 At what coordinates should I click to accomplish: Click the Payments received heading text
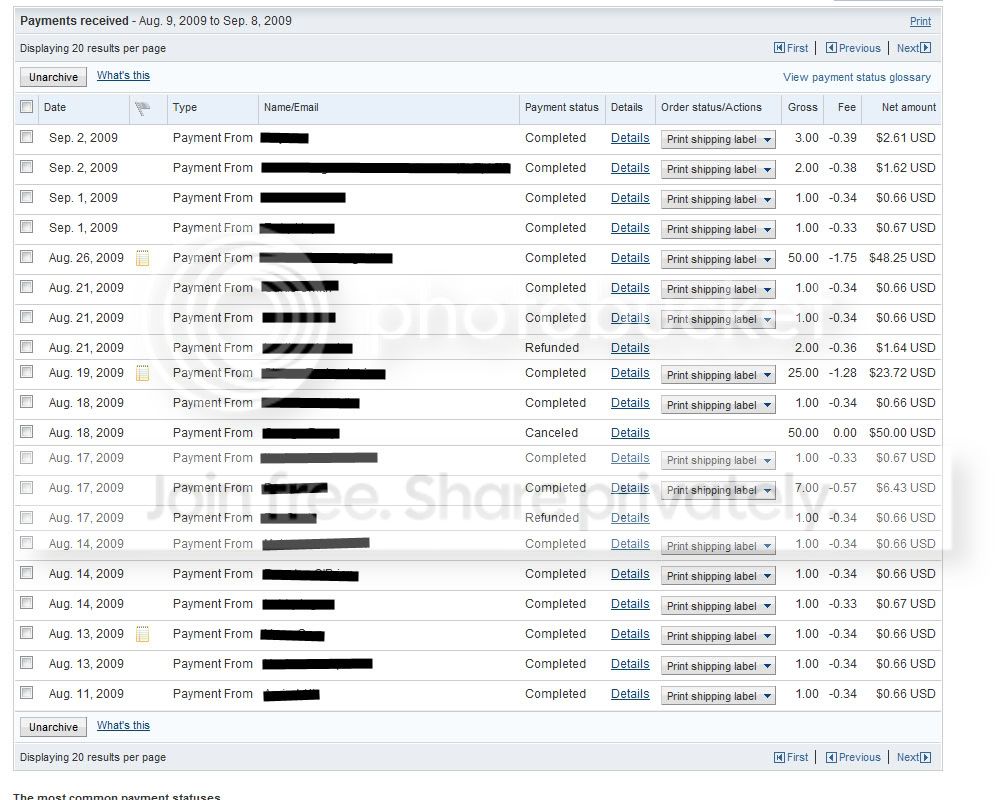(74, 20)
